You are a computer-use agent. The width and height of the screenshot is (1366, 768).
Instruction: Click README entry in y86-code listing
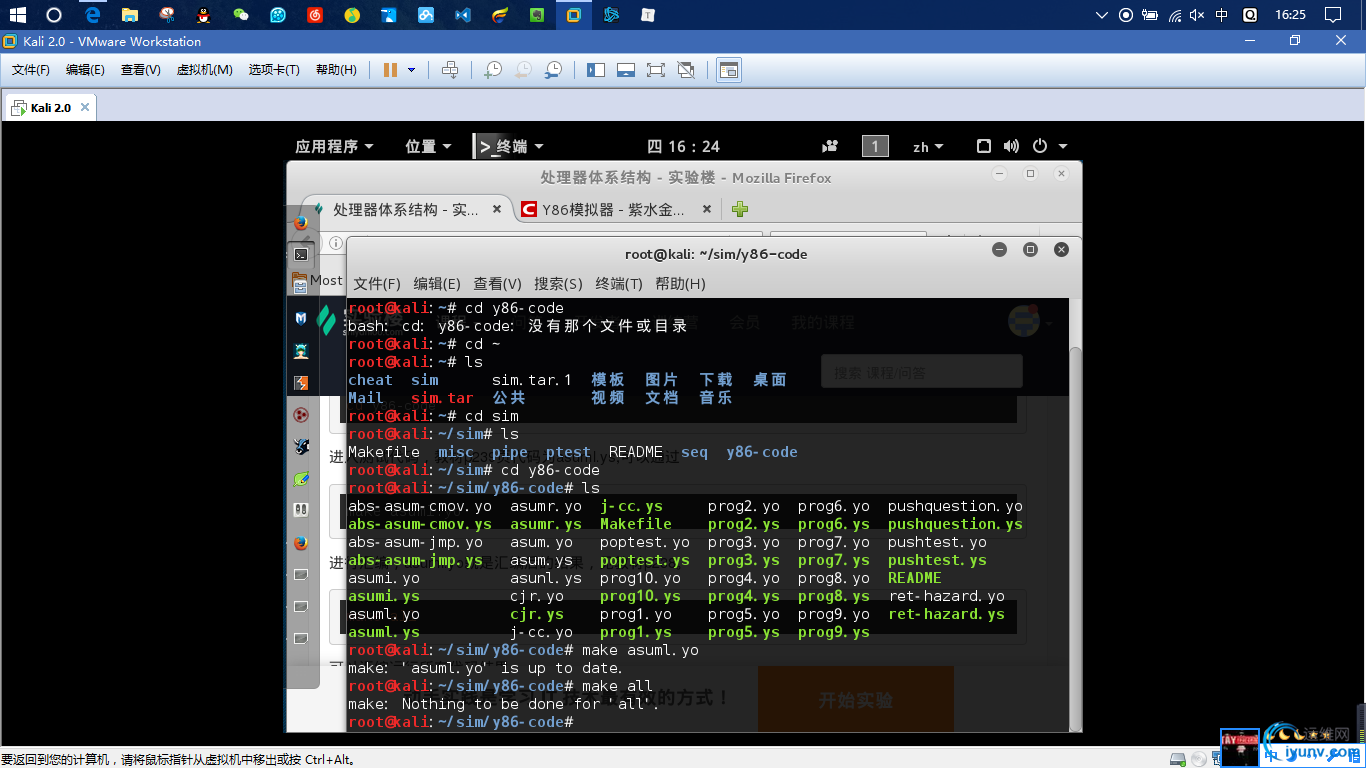(915, 578)
